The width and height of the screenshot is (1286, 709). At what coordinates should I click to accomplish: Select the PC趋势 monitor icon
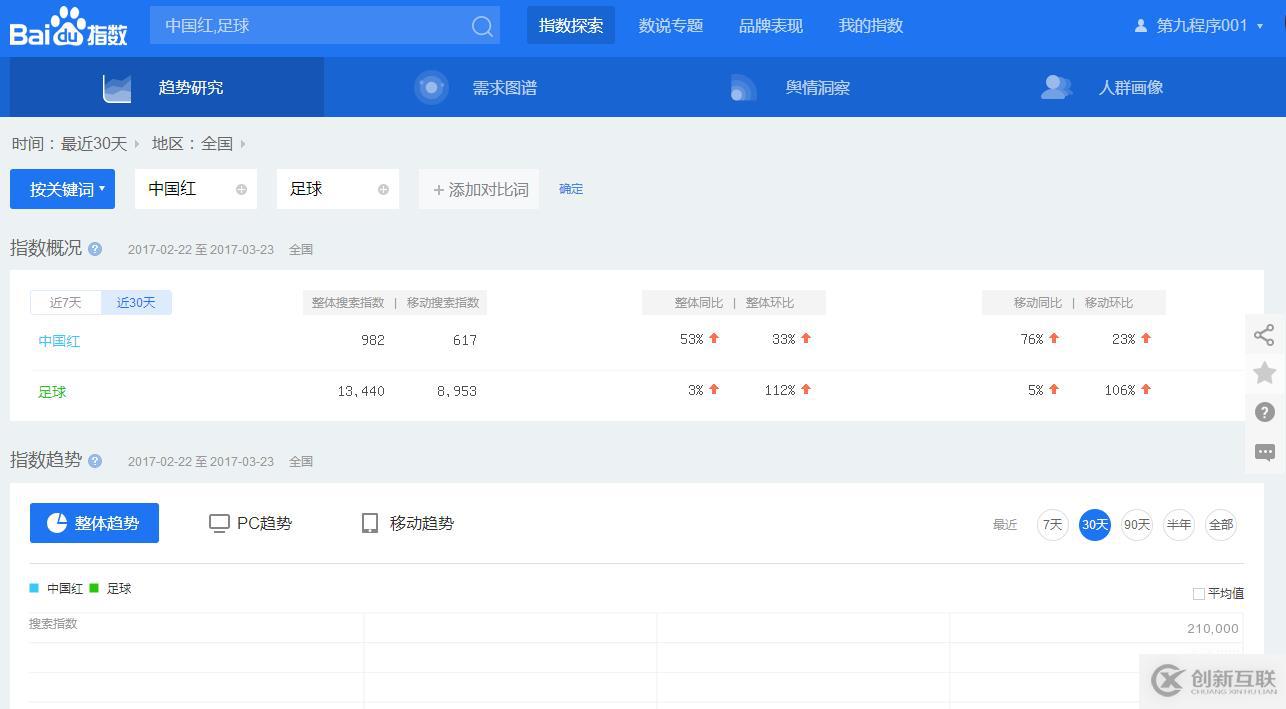coord(219,522)
